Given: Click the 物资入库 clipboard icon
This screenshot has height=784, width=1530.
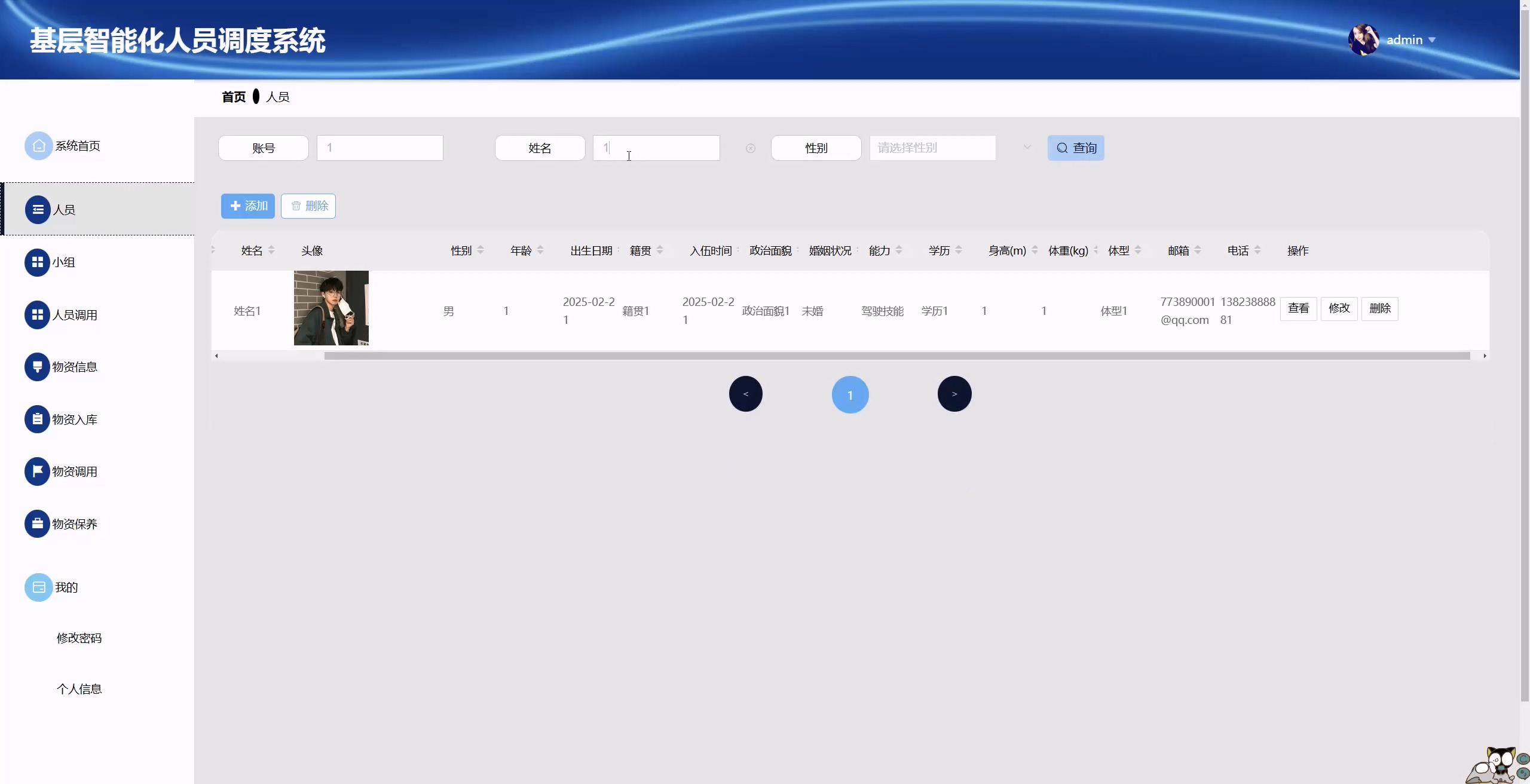Looking at the screenshot, I should coord(37,419).
